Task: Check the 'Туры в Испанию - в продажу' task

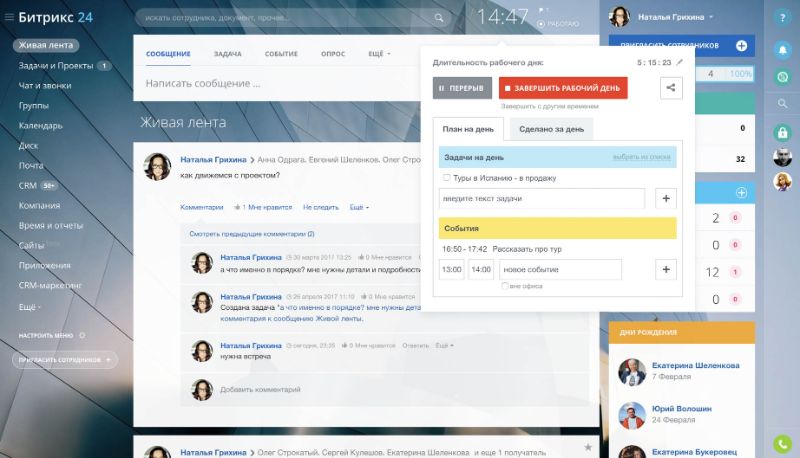Action: [x=446, y=178]
